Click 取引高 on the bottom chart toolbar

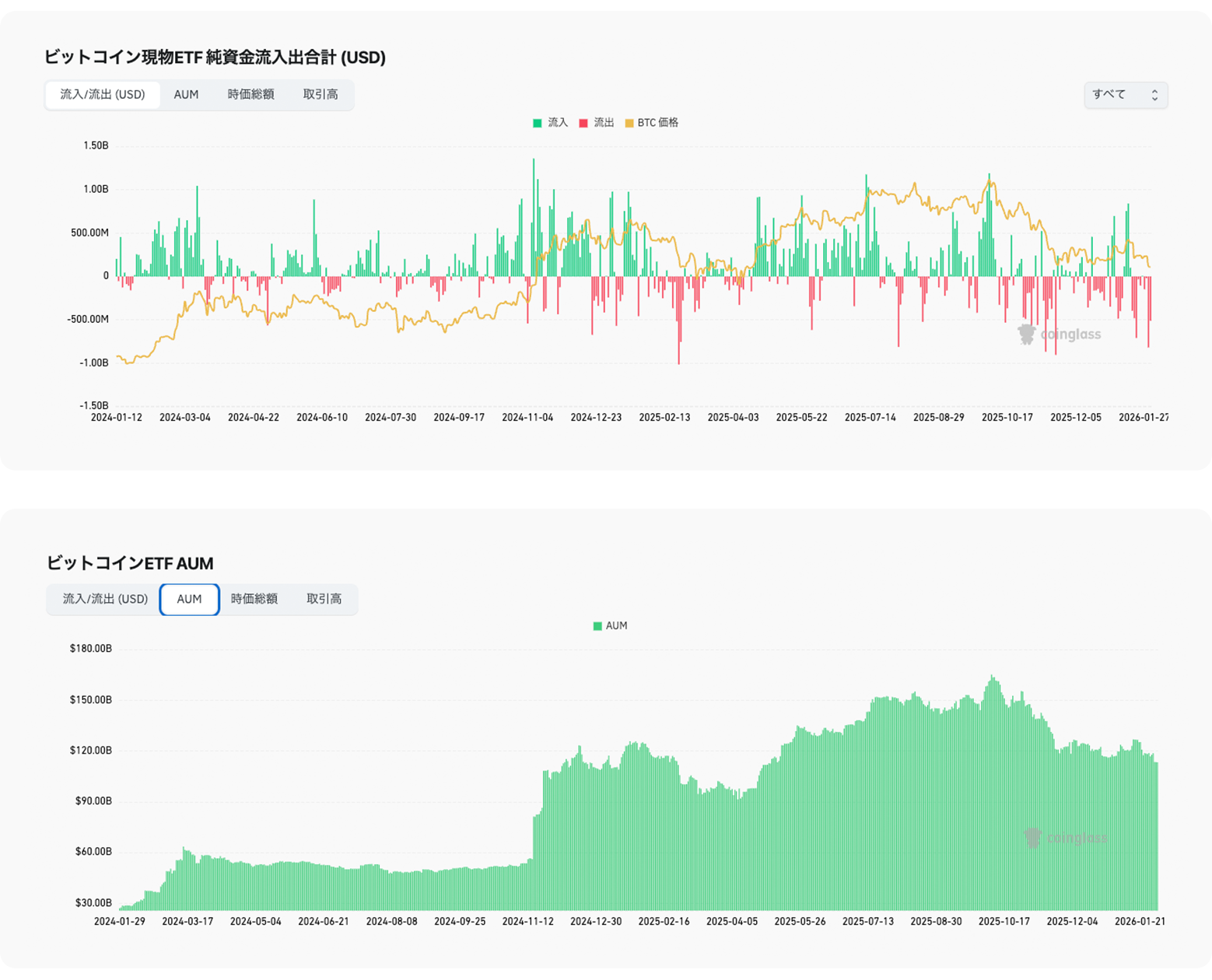[x=323, y=599]
